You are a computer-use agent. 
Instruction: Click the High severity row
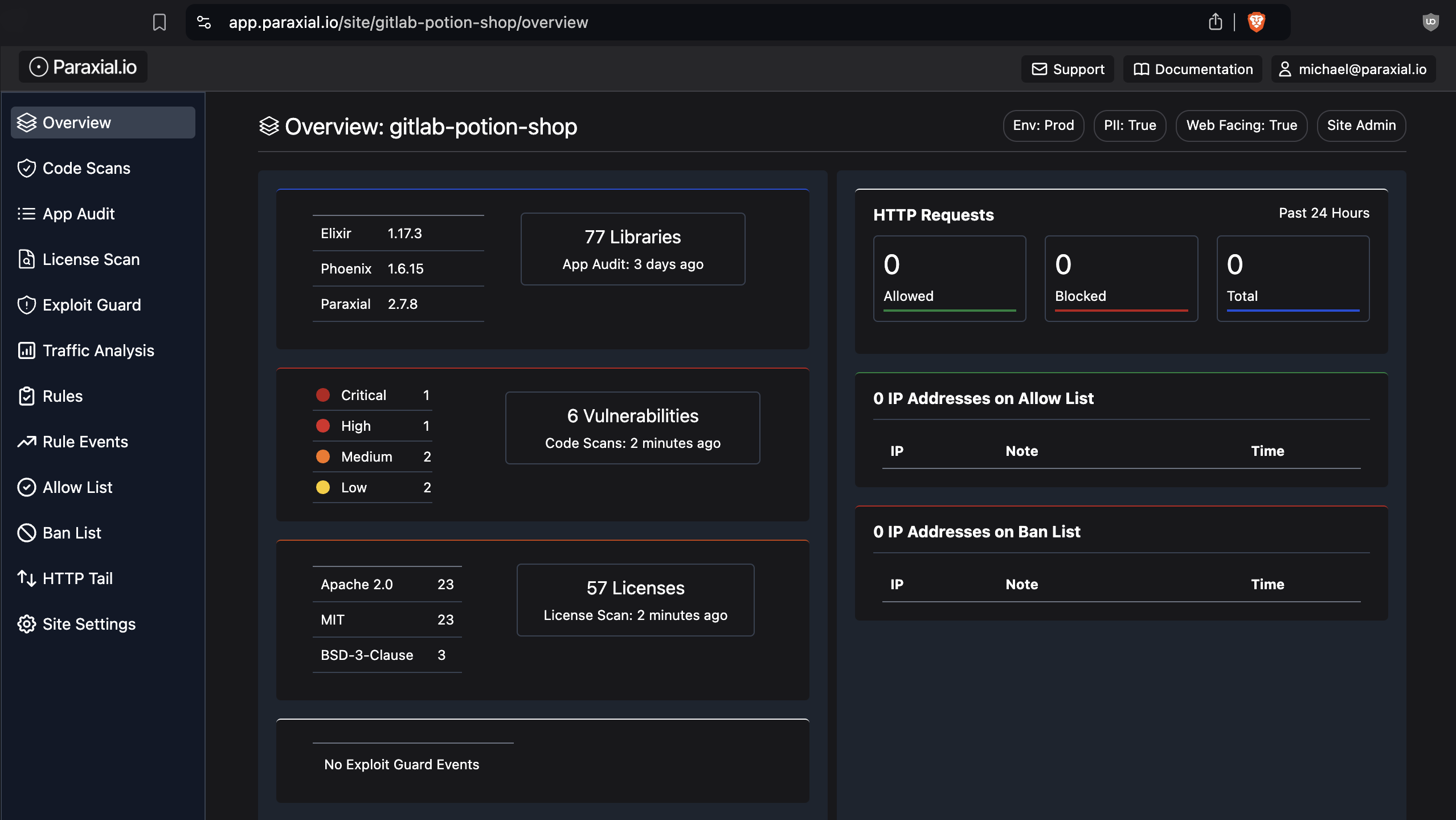pyautogui.click(x=373, y=426)
